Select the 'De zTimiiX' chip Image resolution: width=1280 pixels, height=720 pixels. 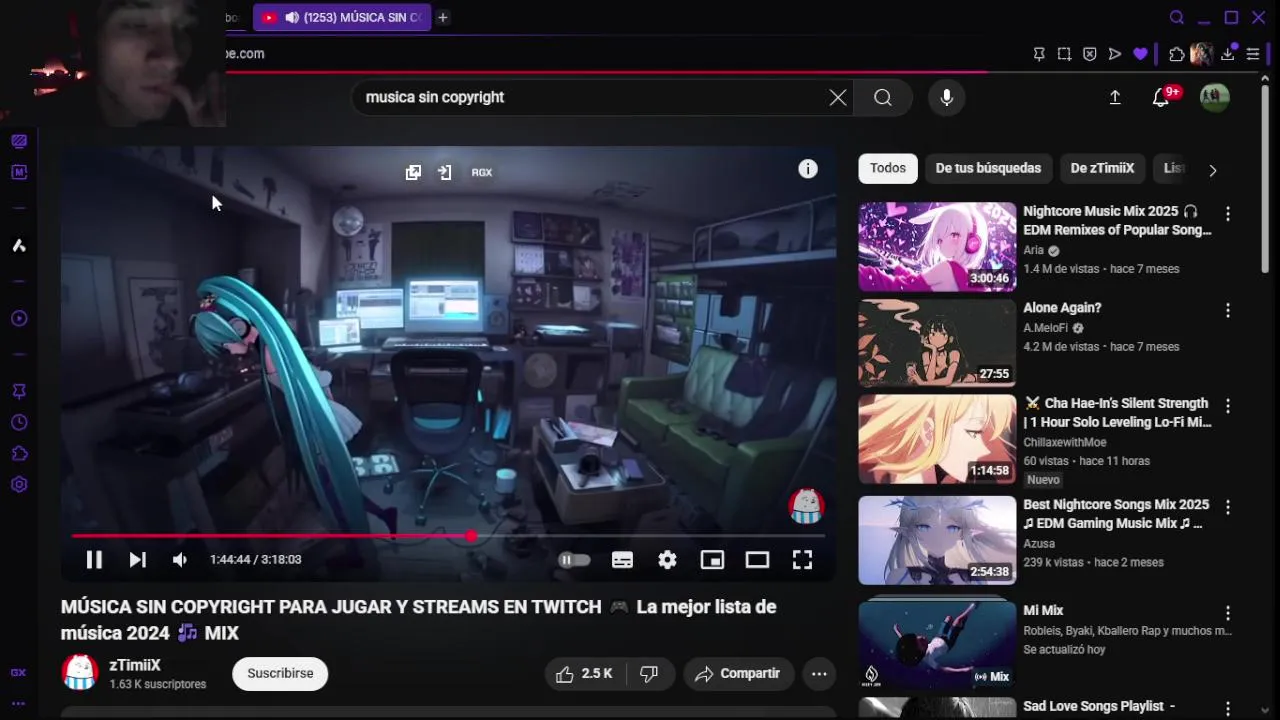pyautogui.click(x=1102, y=168)
